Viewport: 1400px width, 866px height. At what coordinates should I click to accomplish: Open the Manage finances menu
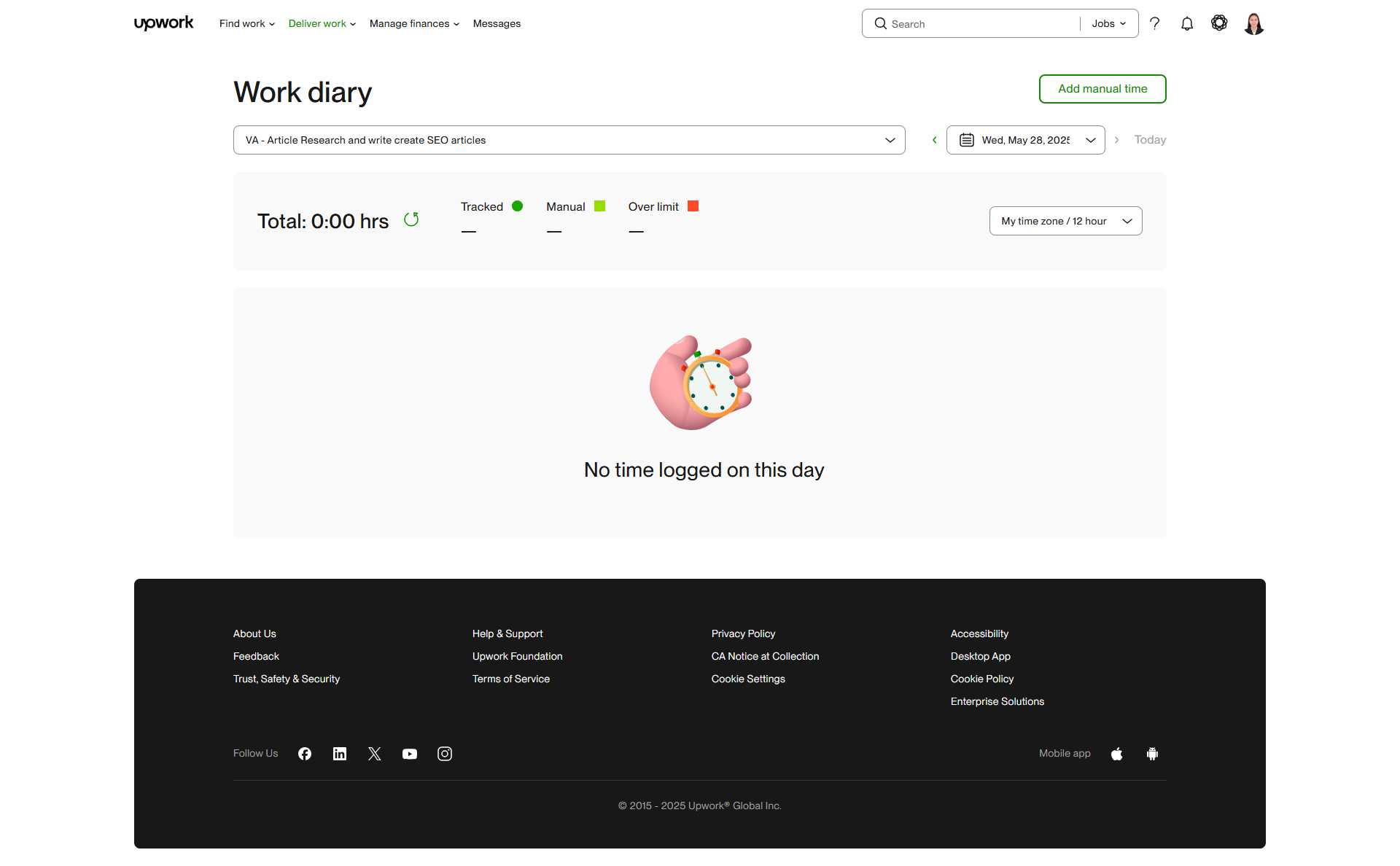(x=414, y=23)
